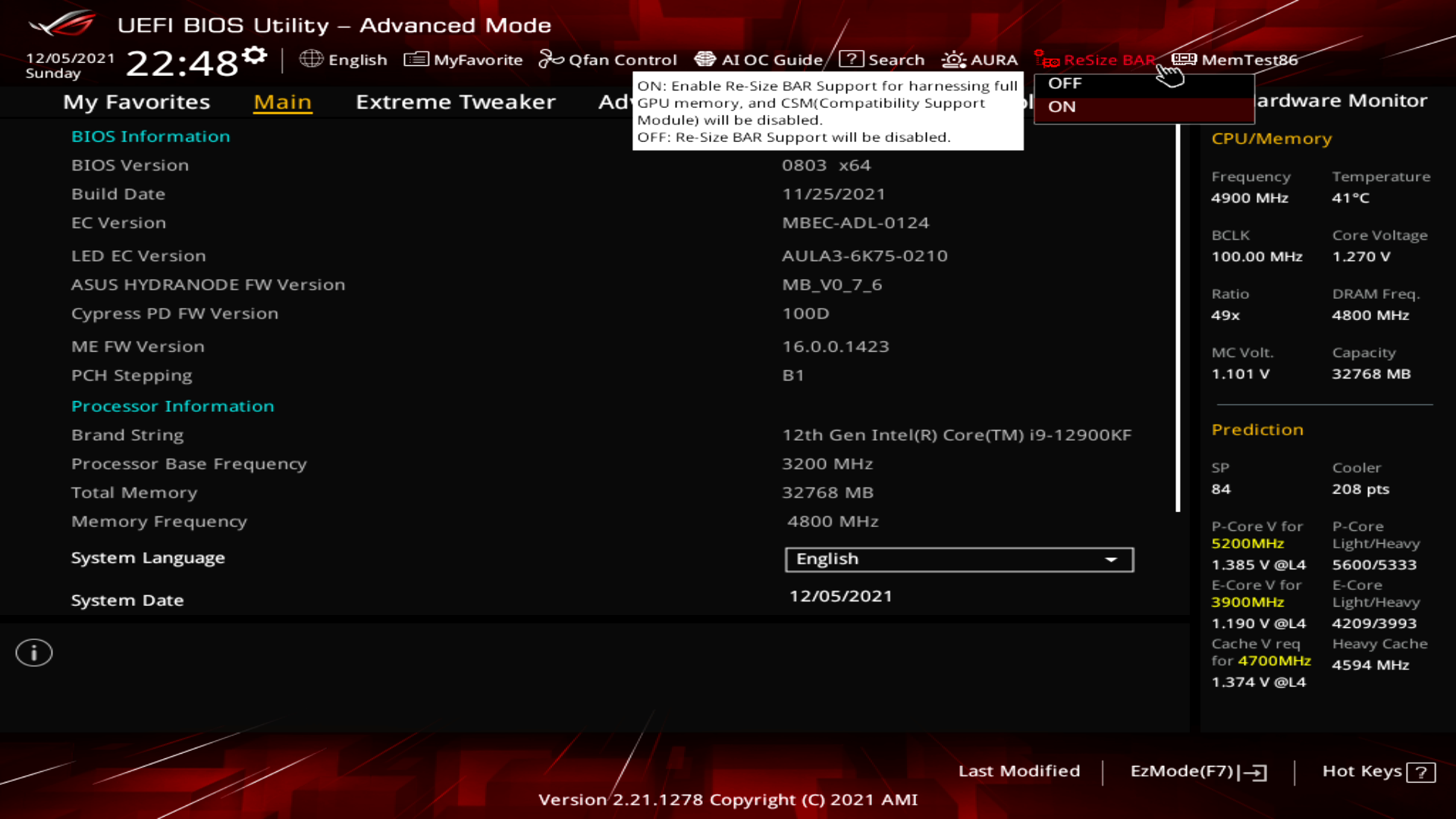Screen dimensions: 1456x819
Task: Click the settings gear beside the clock
Action: [x=256, y=55]
